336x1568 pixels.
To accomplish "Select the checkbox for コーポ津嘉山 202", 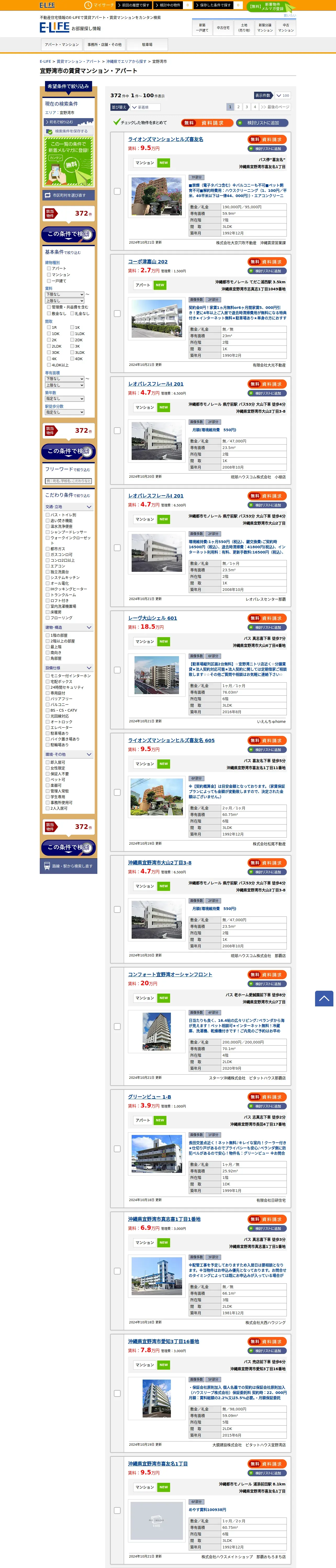I will [x=117, y=314].
